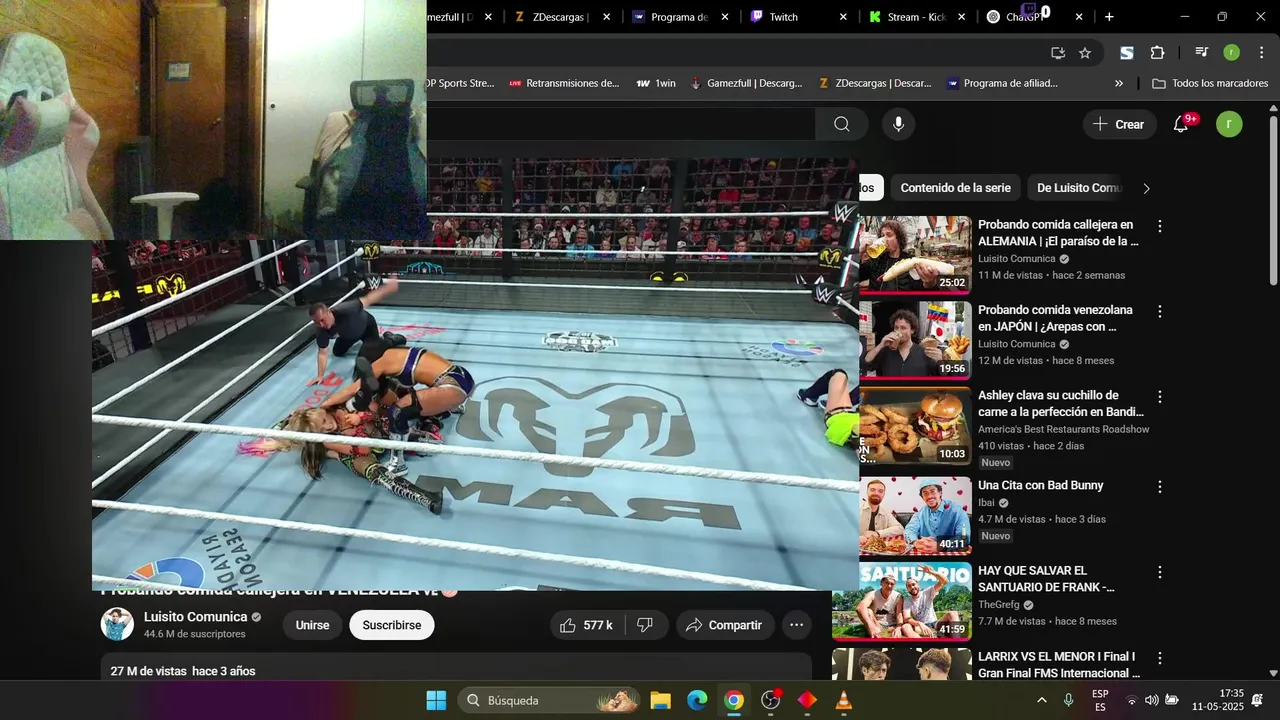Click the Crear button
Image resolution: width=1280 pixels, height=720 pixels.
click(x=1119, y=124)
